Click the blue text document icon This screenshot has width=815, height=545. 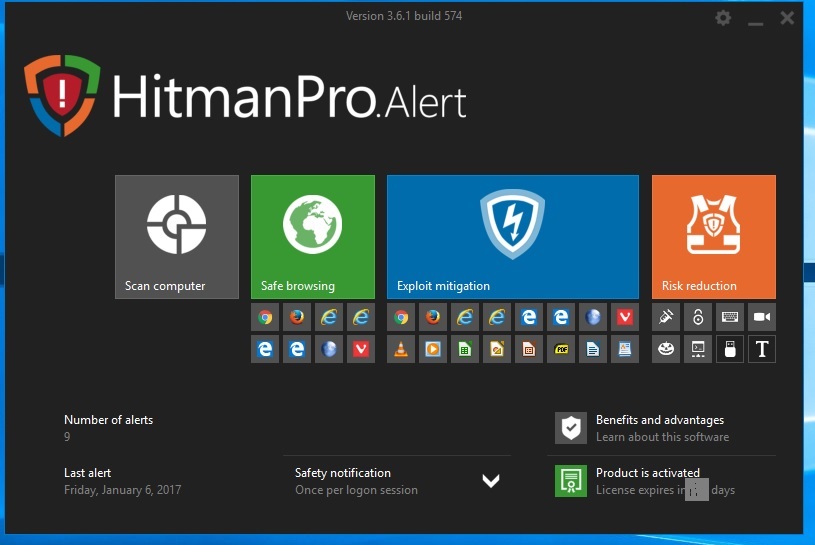click(593, 349)
